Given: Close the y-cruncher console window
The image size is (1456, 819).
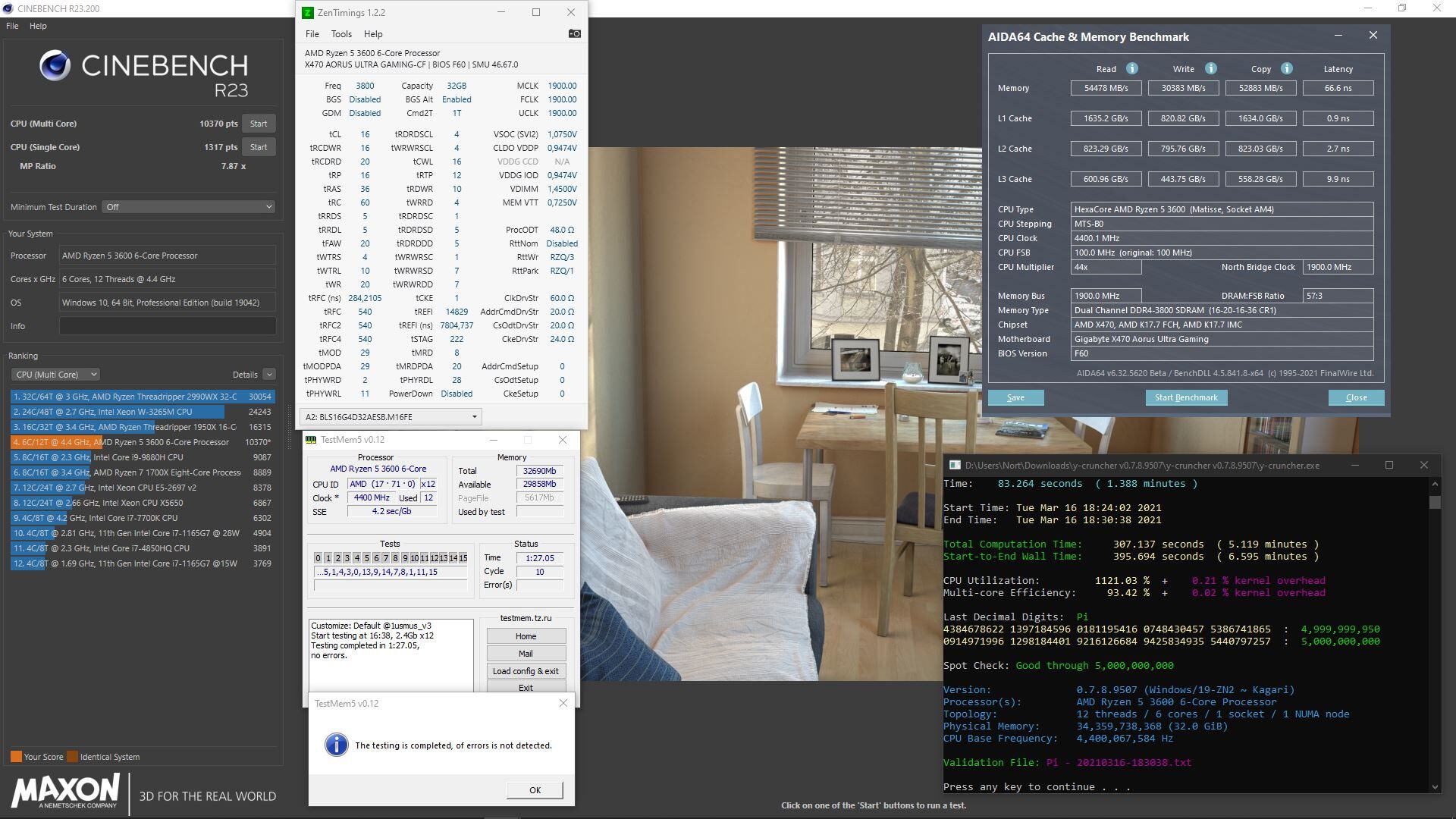Looking at the screenshot, I should pos(1424,466).
